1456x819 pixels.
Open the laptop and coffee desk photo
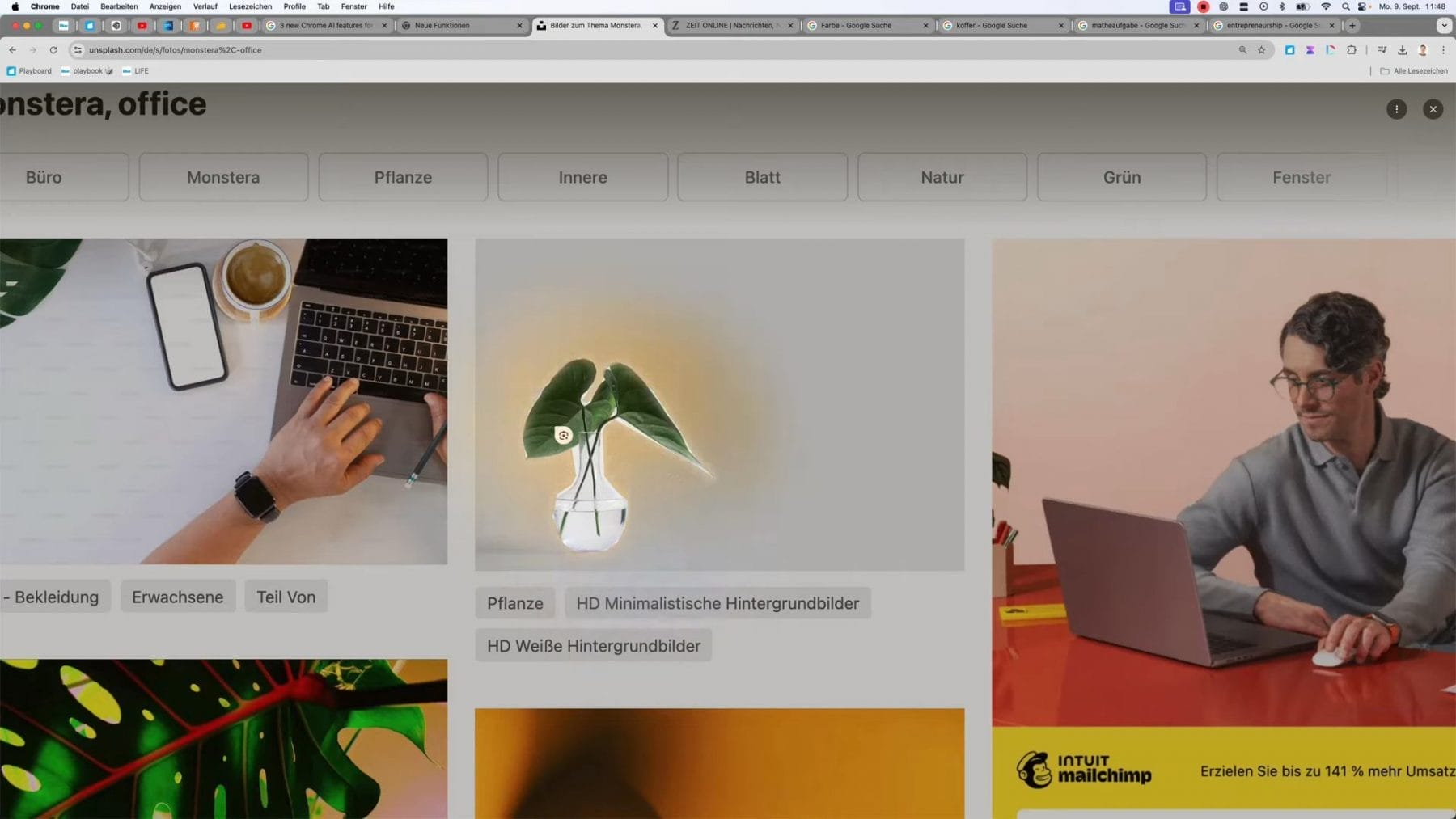click(x=223, y=401)
